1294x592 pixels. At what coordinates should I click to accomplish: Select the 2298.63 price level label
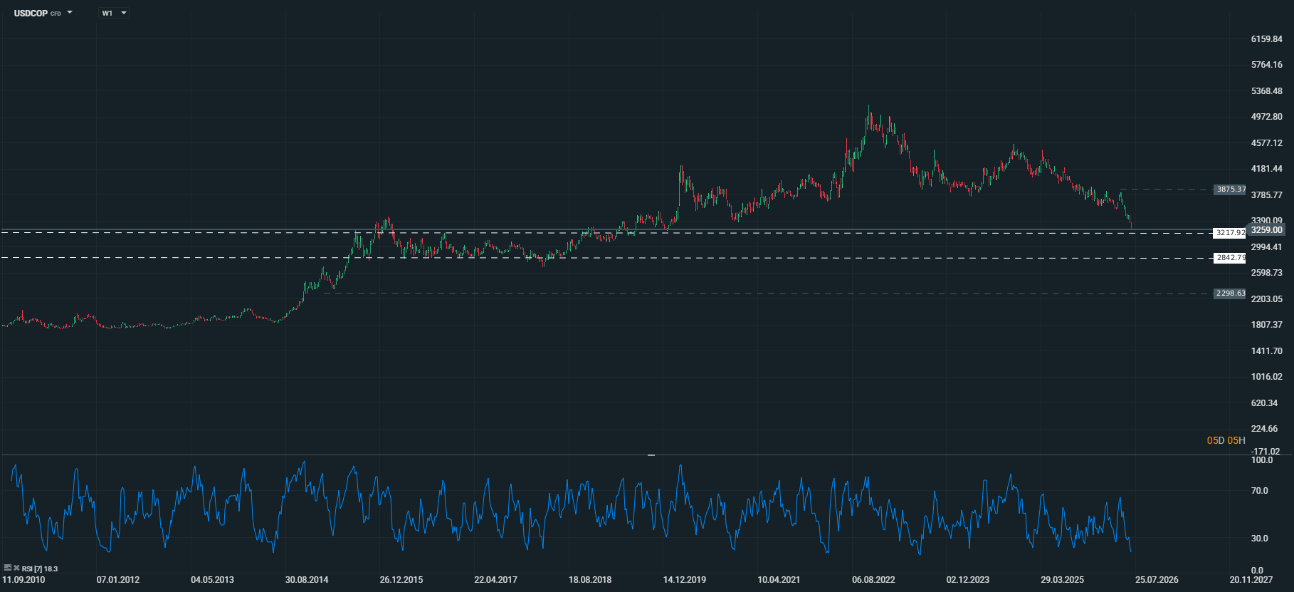point(1229,293)
